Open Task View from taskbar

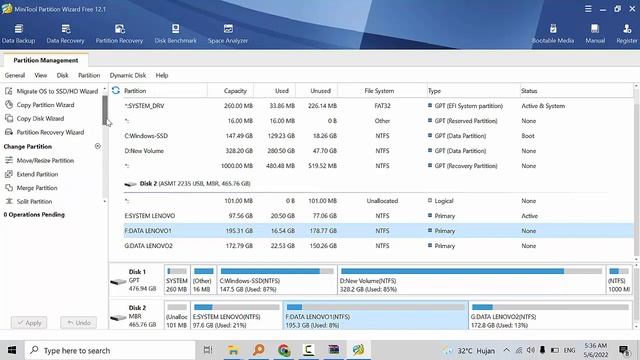click(x=208, y=350)
